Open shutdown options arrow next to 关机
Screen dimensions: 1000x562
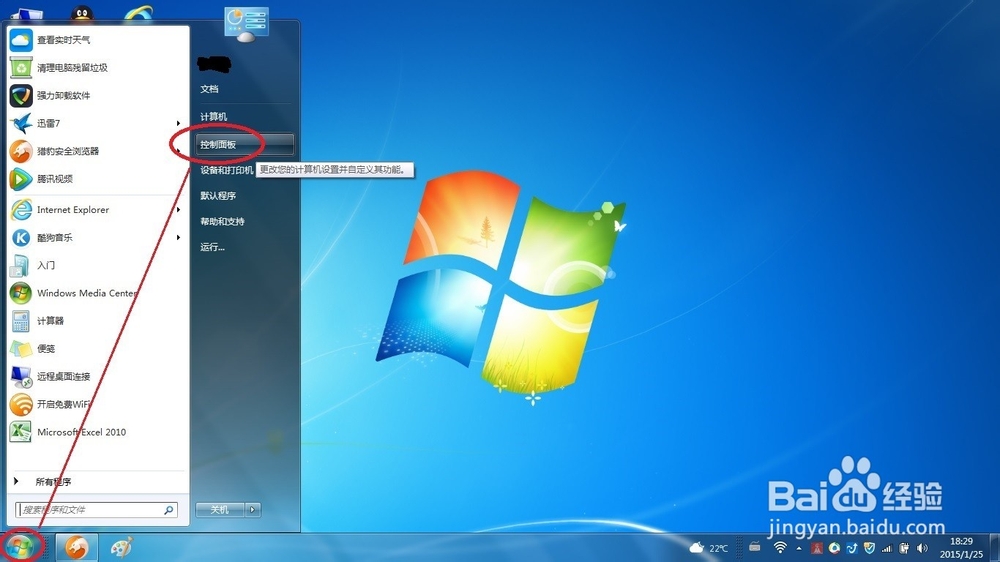[x=253, y=510]
